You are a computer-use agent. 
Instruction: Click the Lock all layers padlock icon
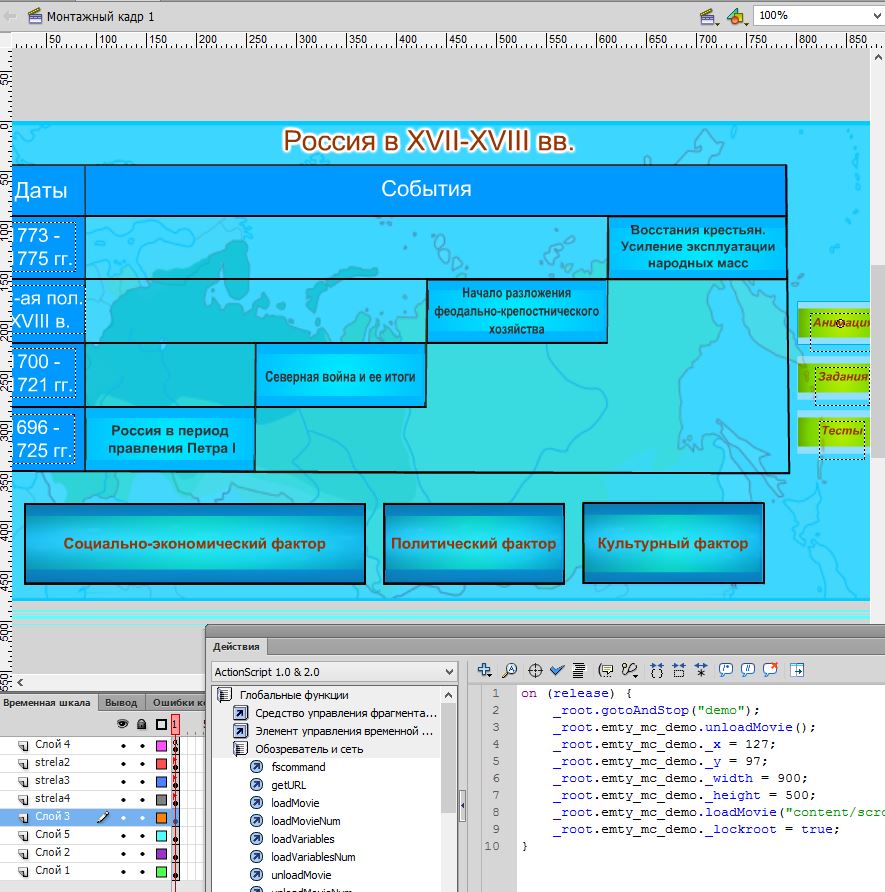(x=142, y=724)
